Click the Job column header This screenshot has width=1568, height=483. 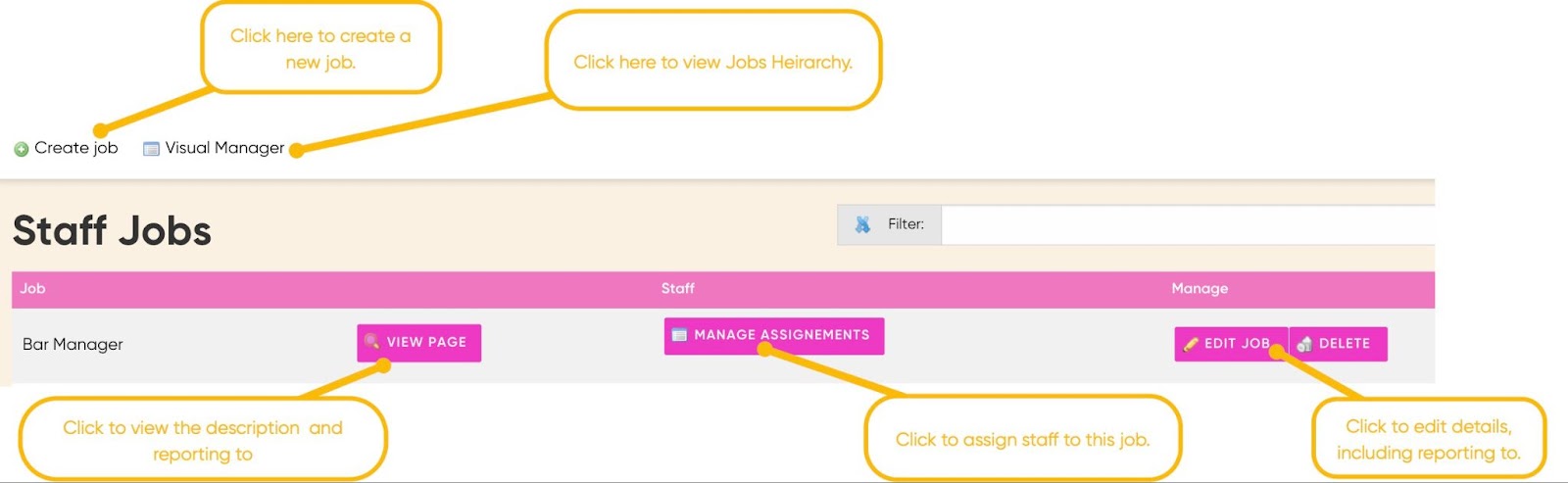point(32,289)
